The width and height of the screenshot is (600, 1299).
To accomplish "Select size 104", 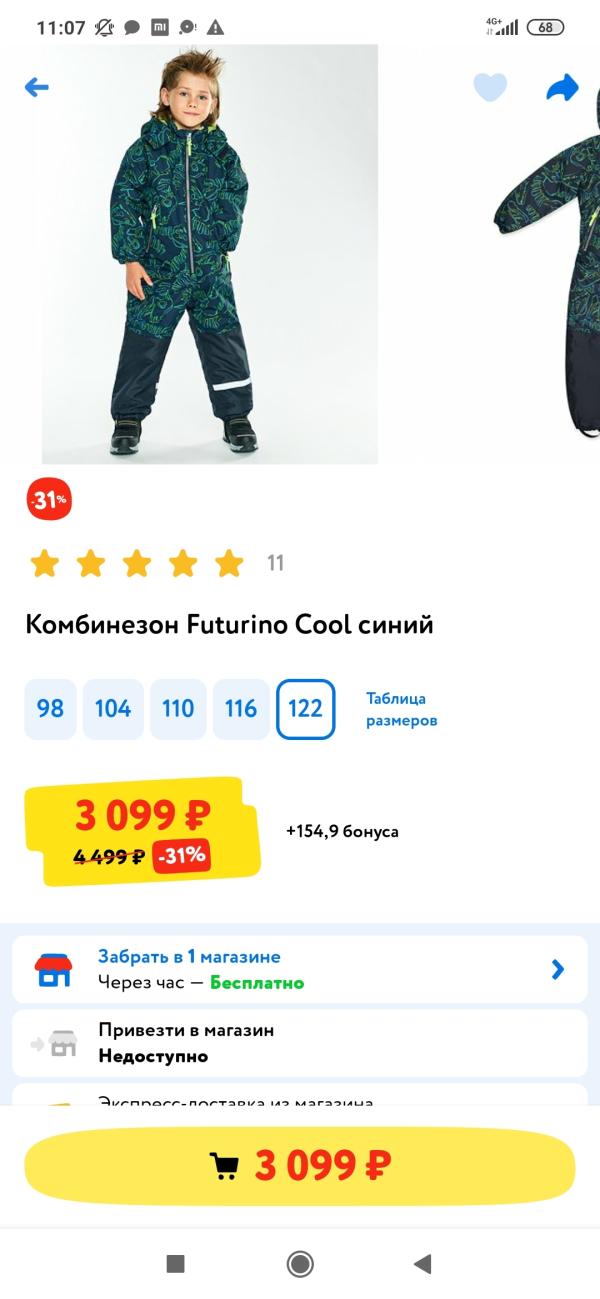I will tap(113, 709).
